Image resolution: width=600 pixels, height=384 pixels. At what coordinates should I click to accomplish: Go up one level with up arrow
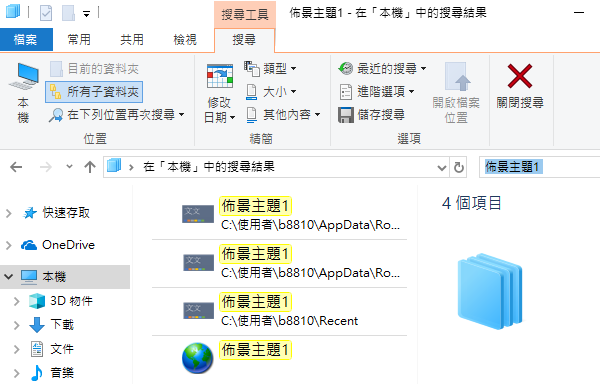(x=90, y=167)
